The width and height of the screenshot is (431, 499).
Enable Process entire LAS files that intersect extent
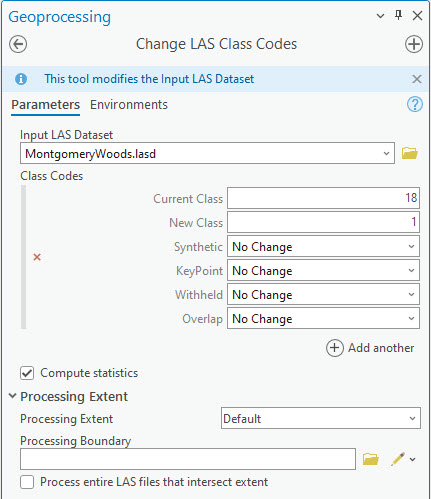point(27,482)
